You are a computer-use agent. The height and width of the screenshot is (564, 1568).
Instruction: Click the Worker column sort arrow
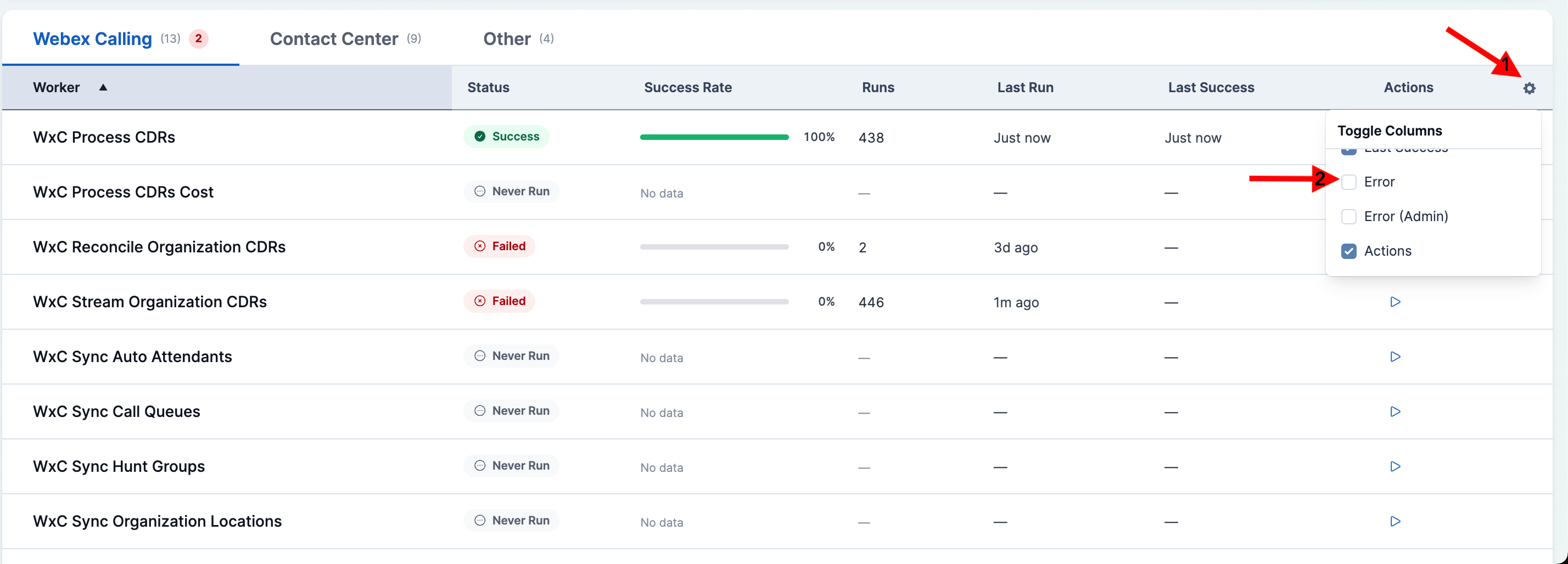pos(103,87)
